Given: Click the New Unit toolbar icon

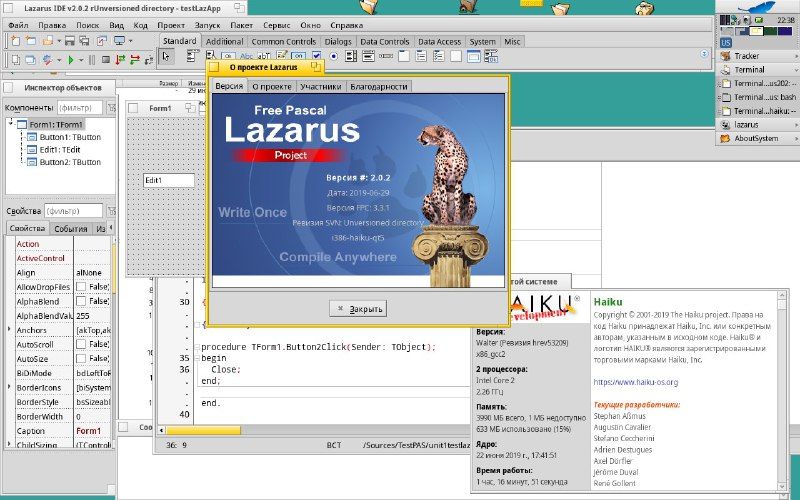Looking at the screenshot, I should tap(15, 41).
